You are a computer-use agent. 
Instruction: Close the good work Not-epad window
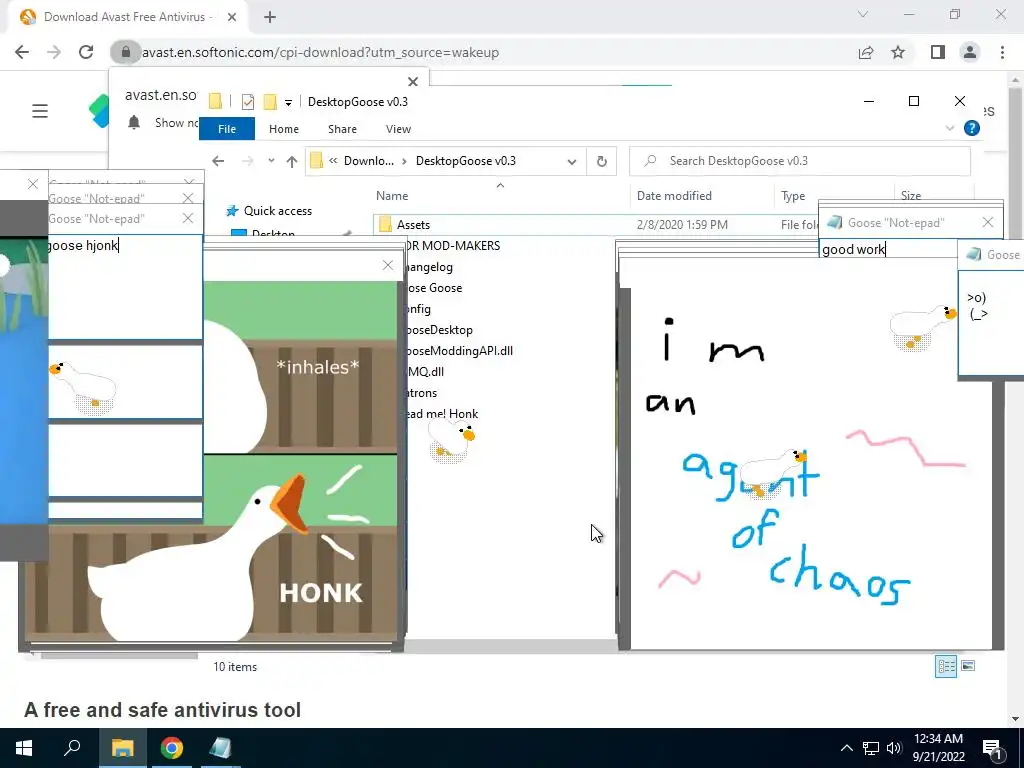pyautogui.click(x=987, y=223)
